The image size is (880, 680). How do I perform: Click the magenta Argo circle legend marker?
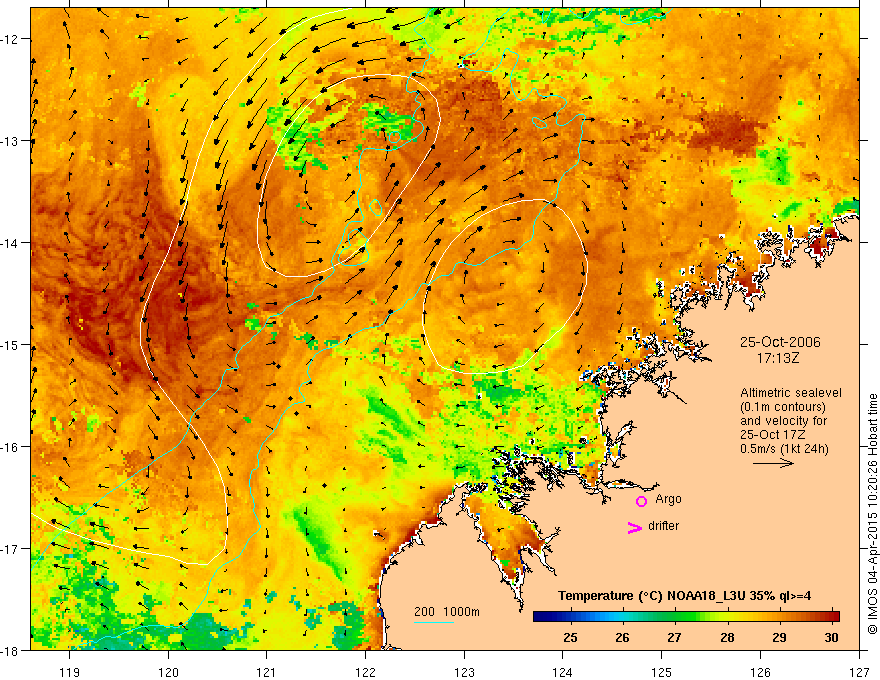641,501
